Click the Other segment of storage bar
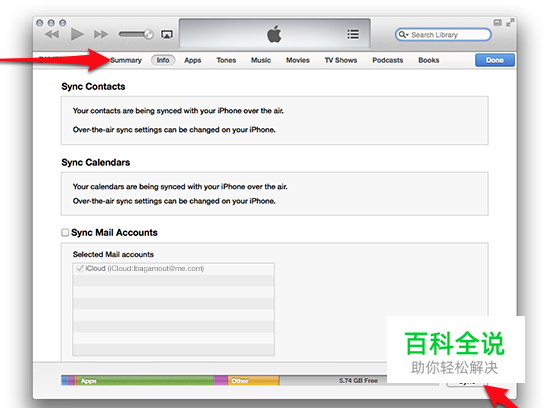 pos(254,381)
